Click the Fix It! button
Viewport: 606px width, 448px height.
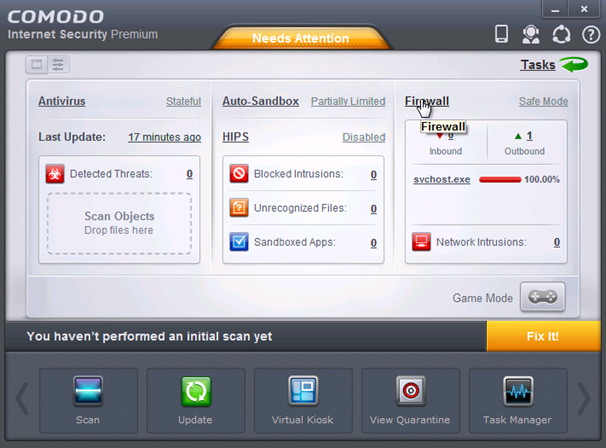(x=543, y=336)
